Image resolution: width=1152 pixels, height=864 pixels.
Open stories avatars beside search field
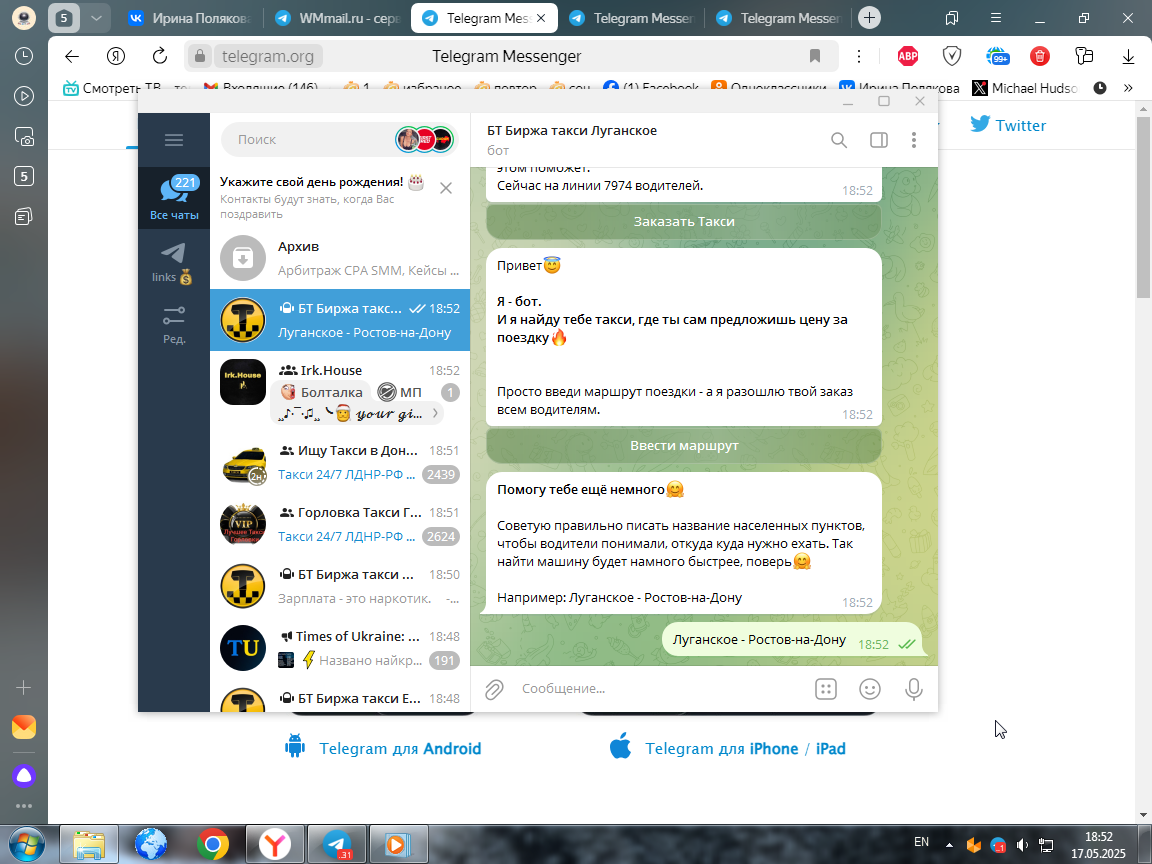pyautogui.click(x=425, y=140)
